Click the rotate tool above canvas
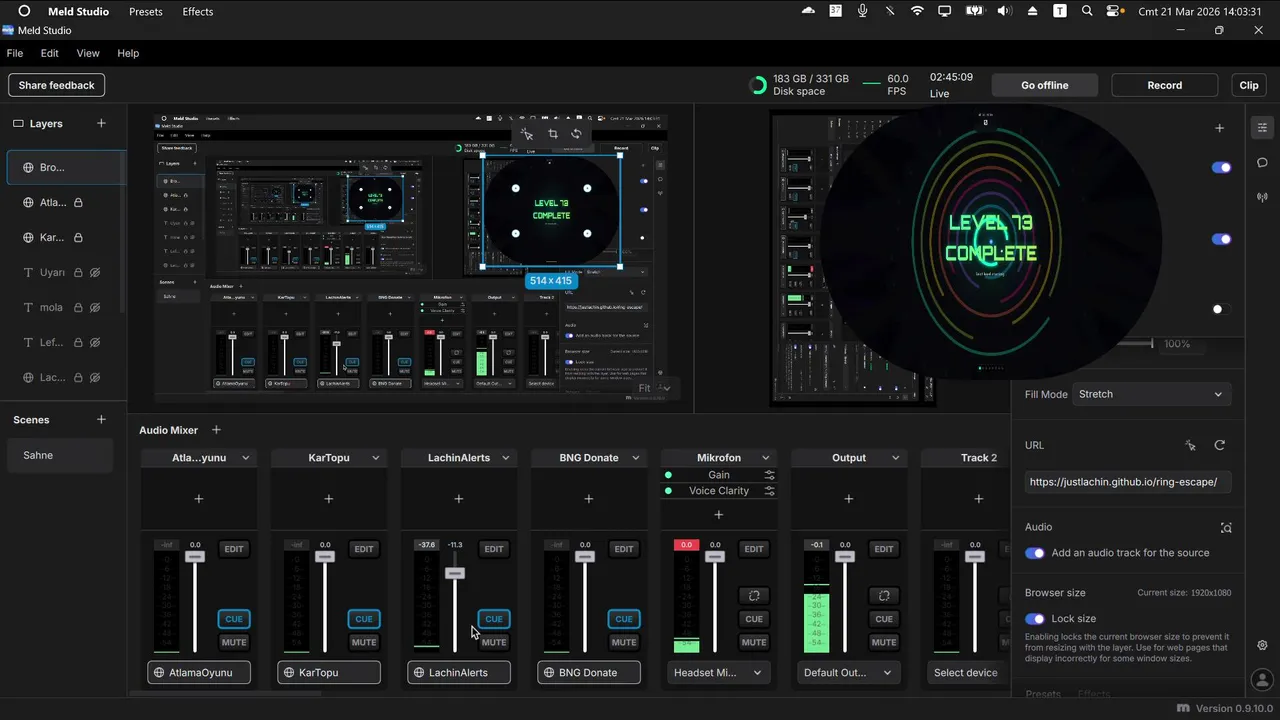The height and width of the screenshot is (720, 1280). [x=576, y=134]
